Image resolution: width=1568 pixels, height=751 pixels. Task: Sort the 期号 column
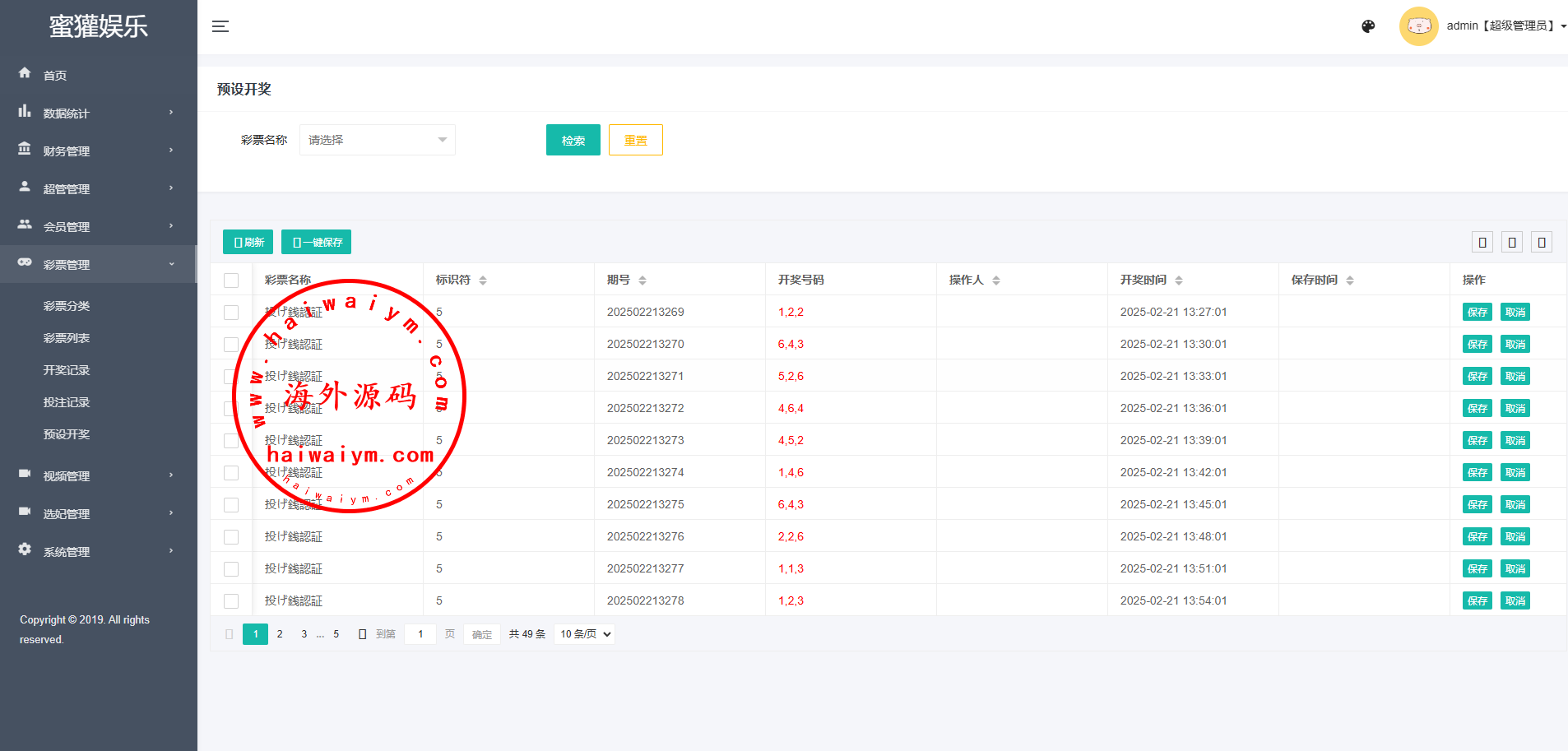643,280
